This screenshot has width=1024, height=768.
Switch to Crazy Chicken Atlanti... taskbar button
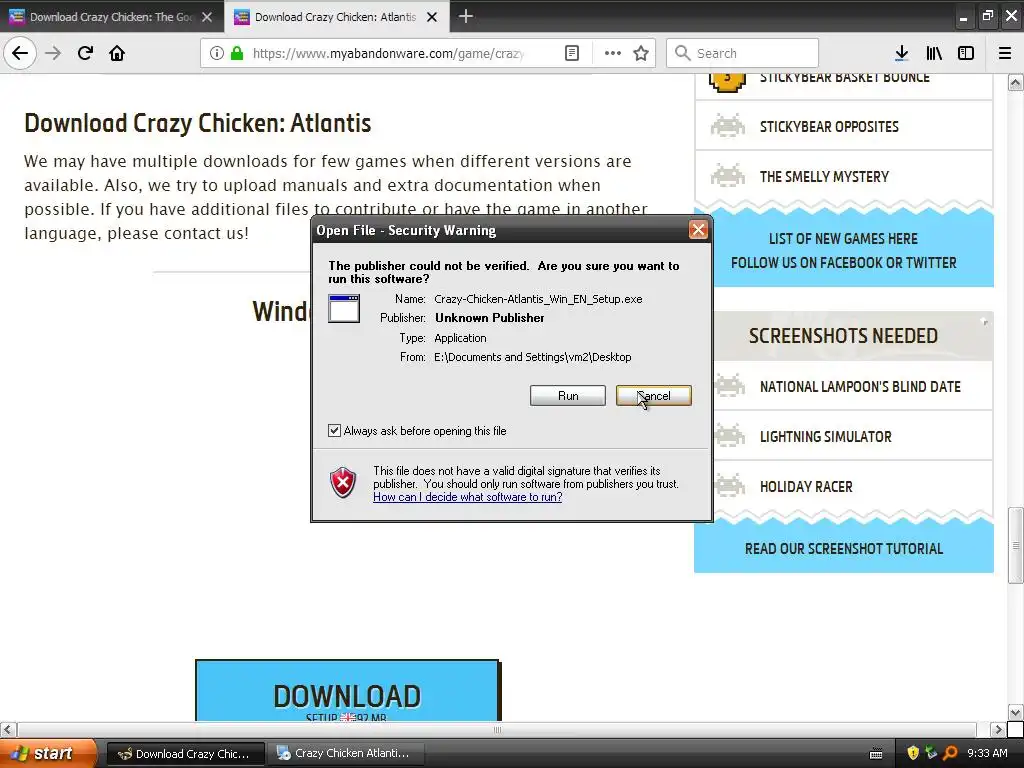(345, 754)
